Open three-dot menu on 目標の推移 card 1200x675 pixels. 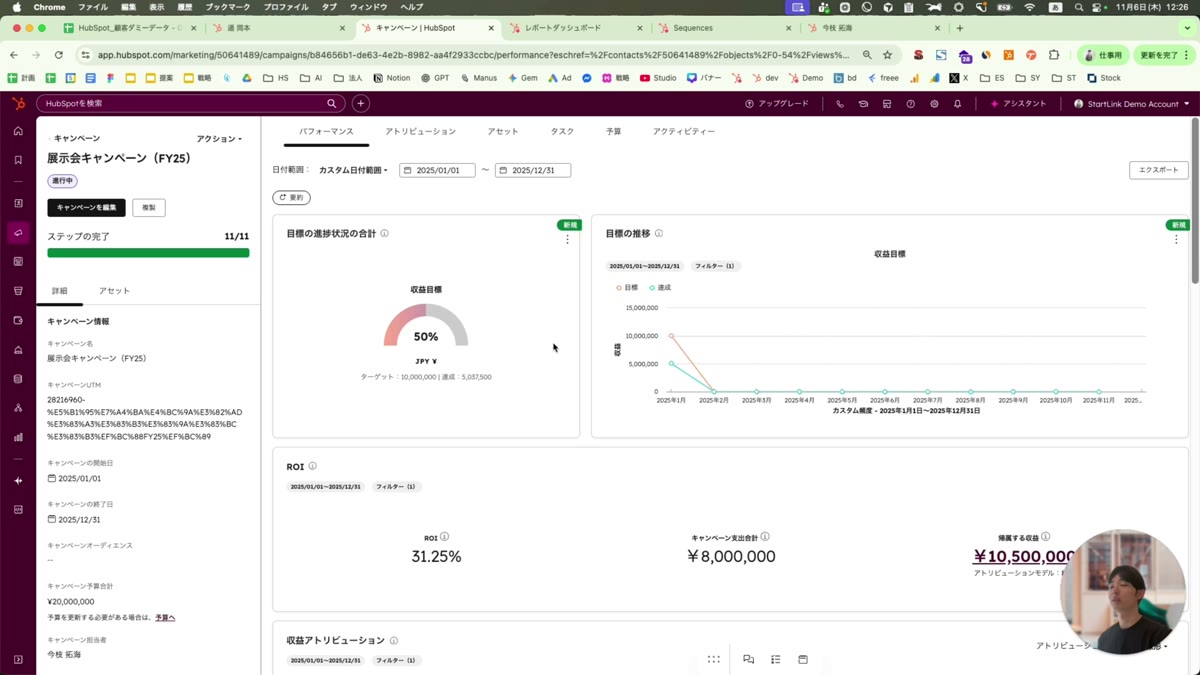1176,240
